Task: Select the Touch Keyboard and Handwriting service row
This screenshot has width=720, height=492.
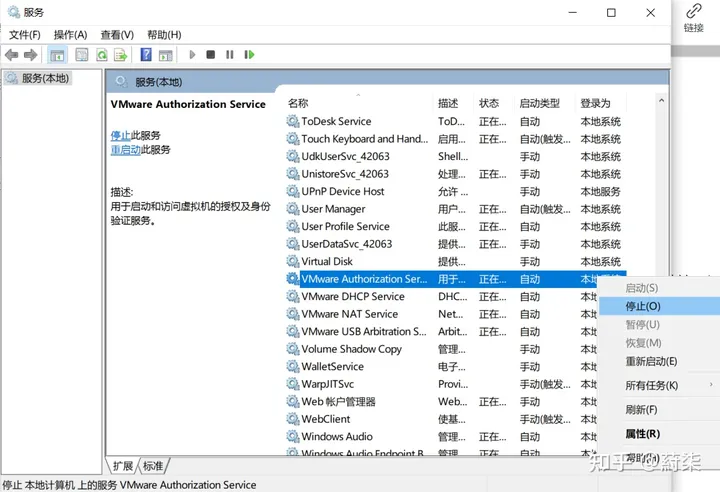Action: click(455, 139)
